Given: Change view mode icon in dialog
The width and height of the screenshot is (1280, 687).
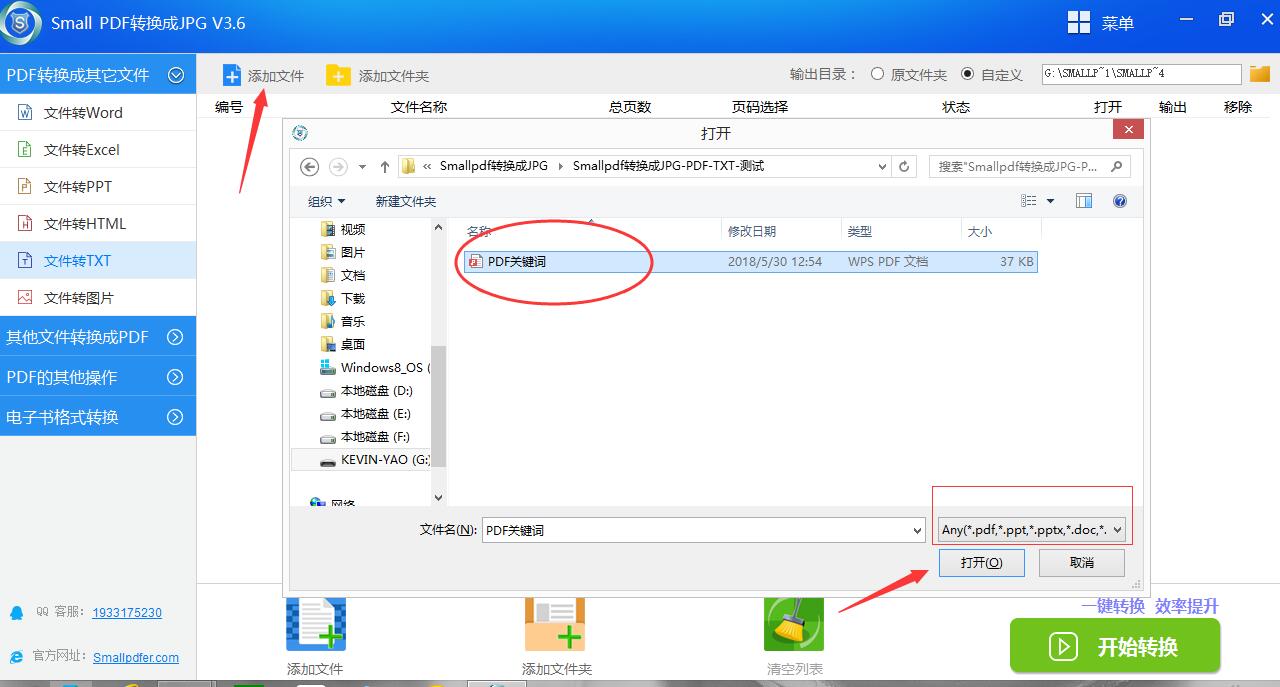Looking at the screenshot, I should (1029, 201).
